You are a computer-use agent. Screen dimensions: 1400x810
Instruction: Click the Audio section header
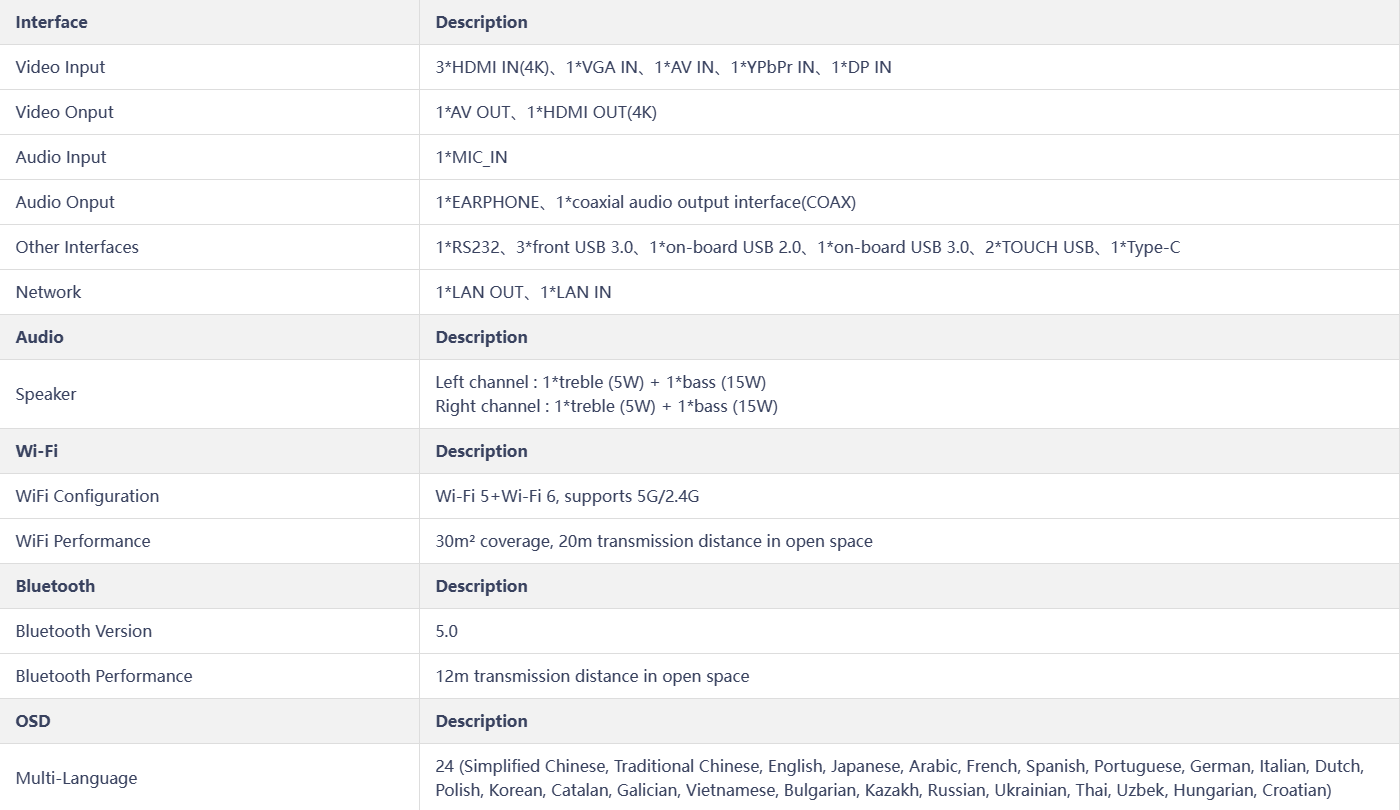[39, 337]
